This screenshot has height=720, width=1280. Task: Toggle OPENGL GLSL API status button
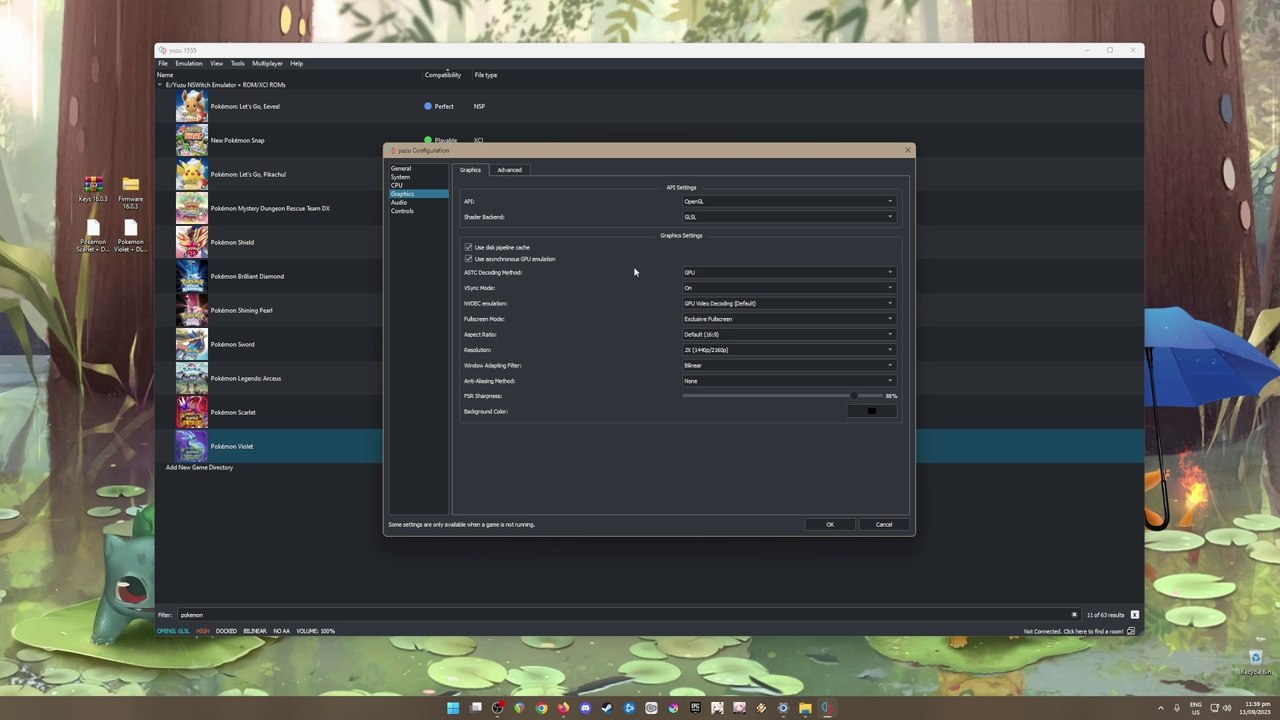click(x=173, y=631)
